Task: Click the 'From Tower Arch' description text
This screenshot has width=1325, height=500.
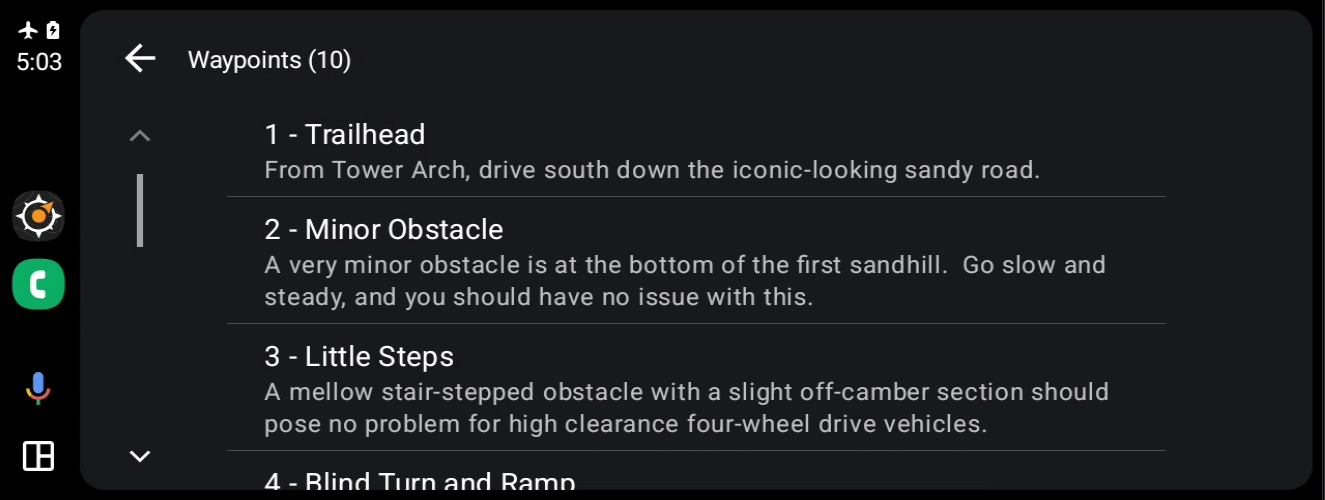Action: (653, 170)
